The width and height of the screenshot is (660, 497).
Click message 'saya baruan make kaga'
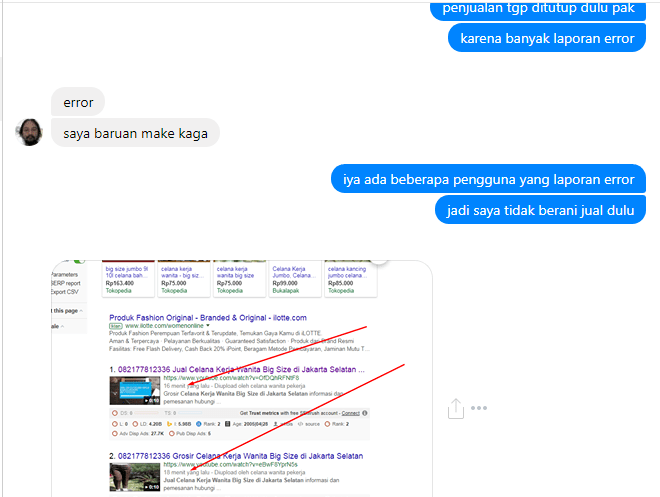tap(135, 133)
